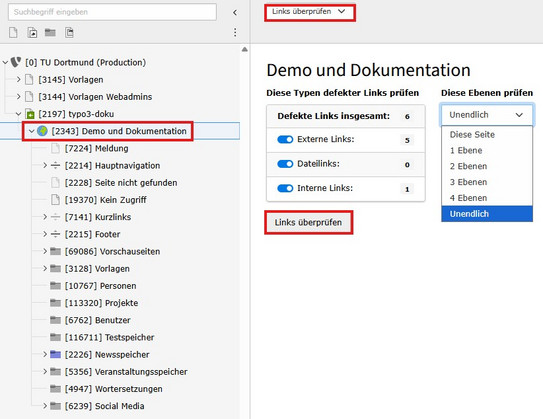Click the Links überprüfen button below the link types

pyautogui.click(x=309, y=222)
